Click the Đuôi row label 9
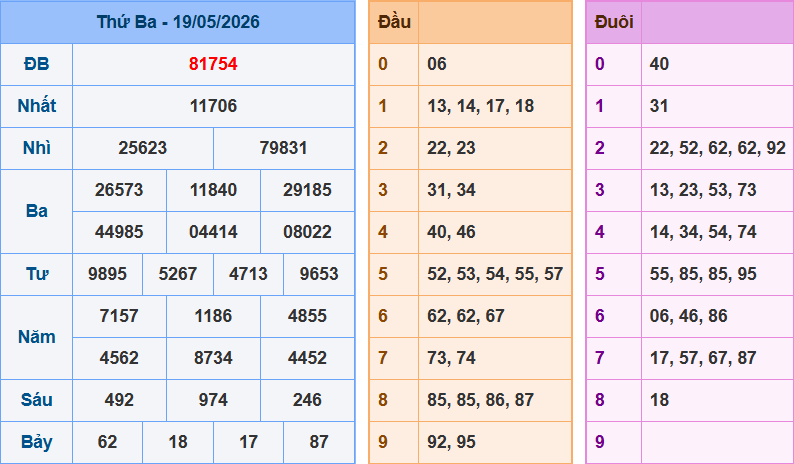This screenshot has height=464, width=794. click(600, 442)
